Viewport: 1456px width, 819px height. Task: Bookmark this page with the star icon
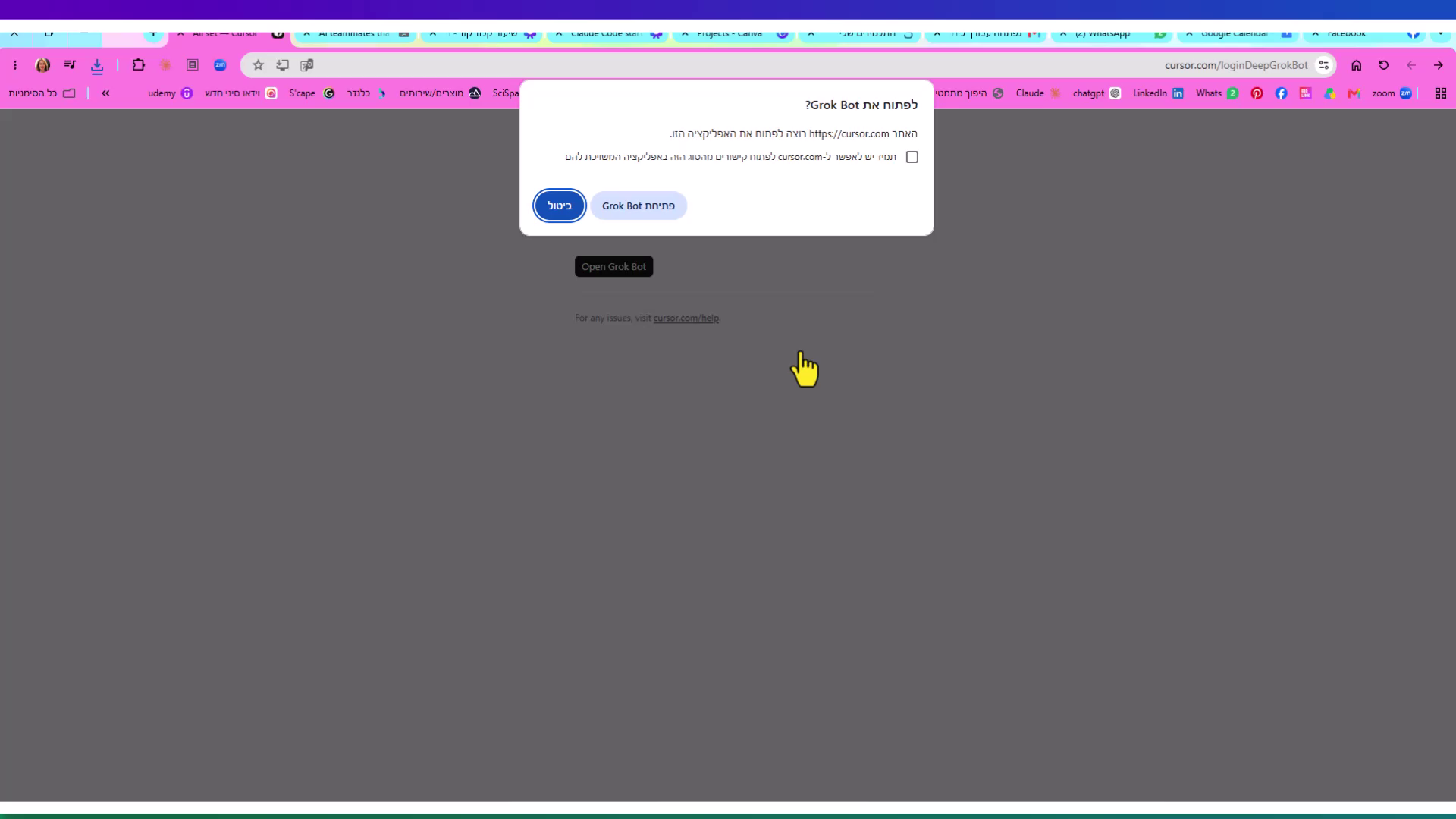(258, 65)
